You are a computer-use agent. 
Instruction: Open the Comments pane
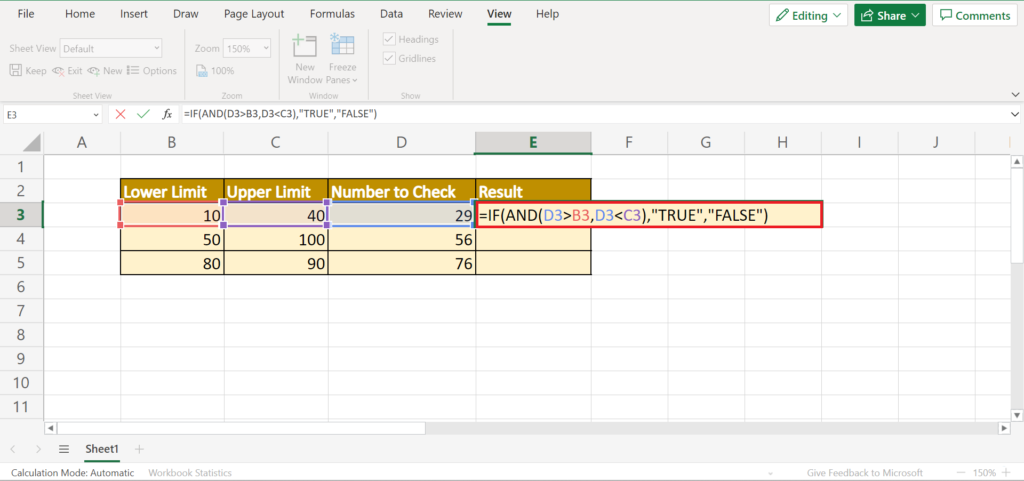pos(973,15)
